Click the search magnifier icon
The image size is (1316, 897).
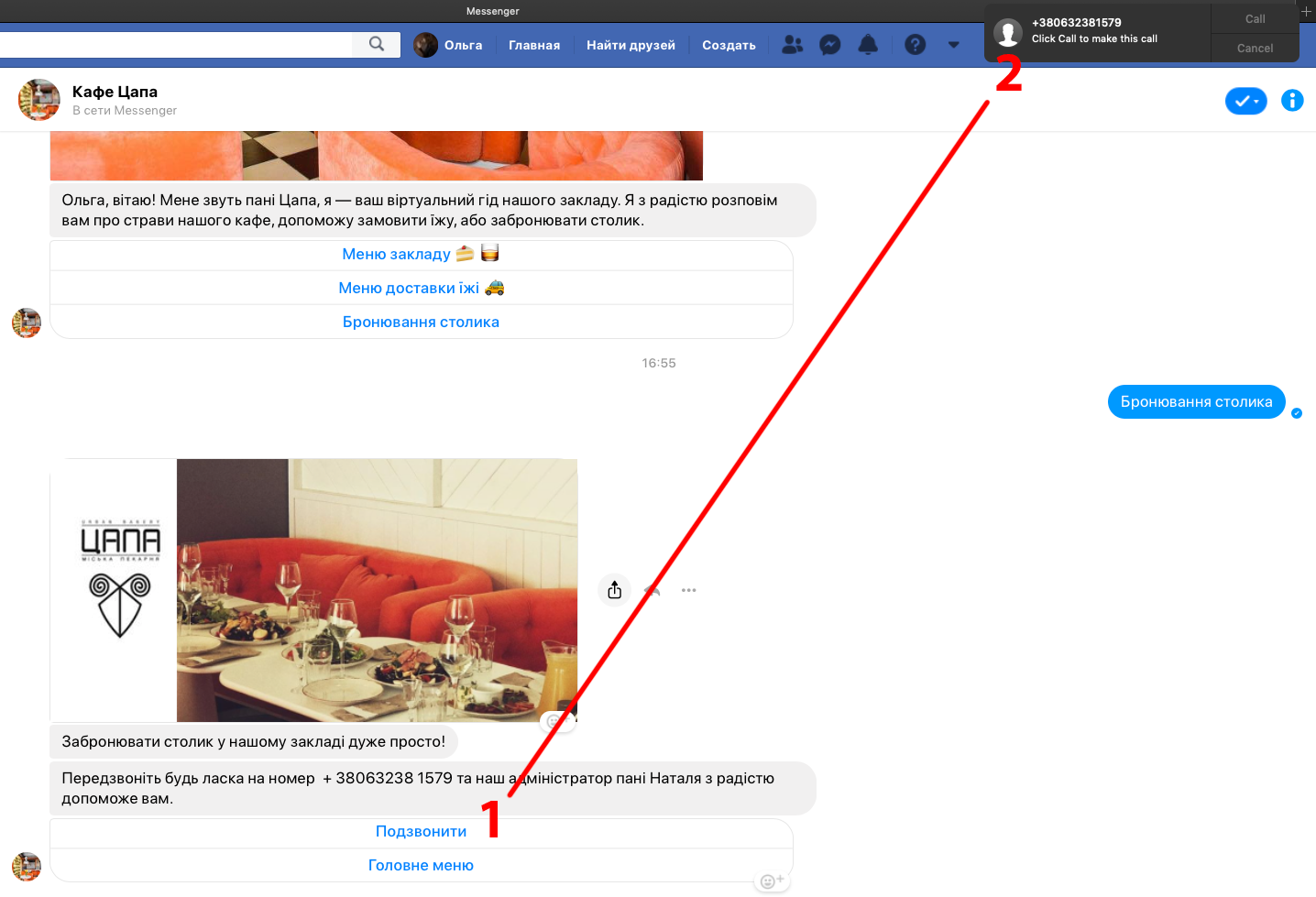(377, 44)
